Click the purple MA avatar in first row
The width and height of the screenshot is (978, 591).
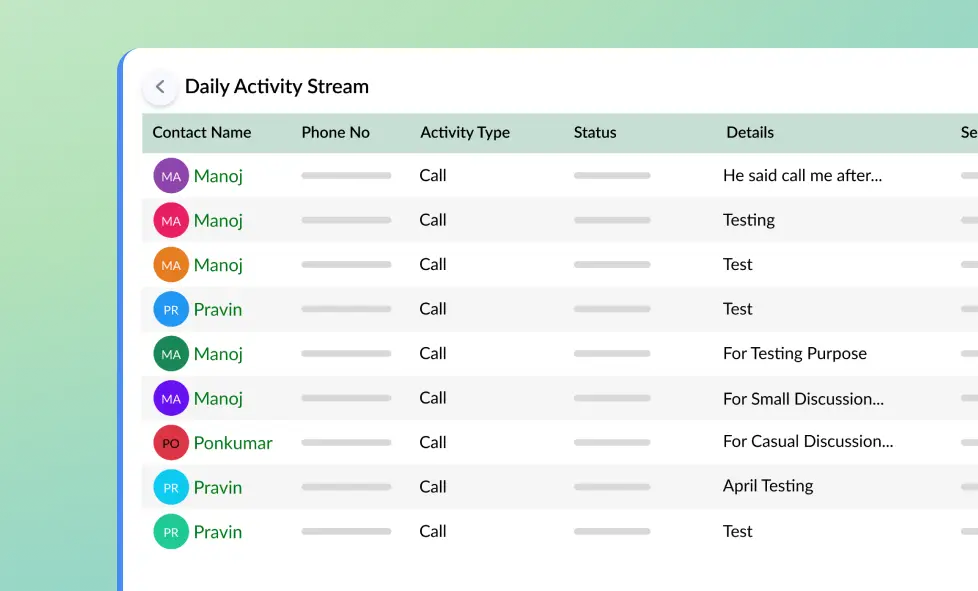(x=171, y=176)
